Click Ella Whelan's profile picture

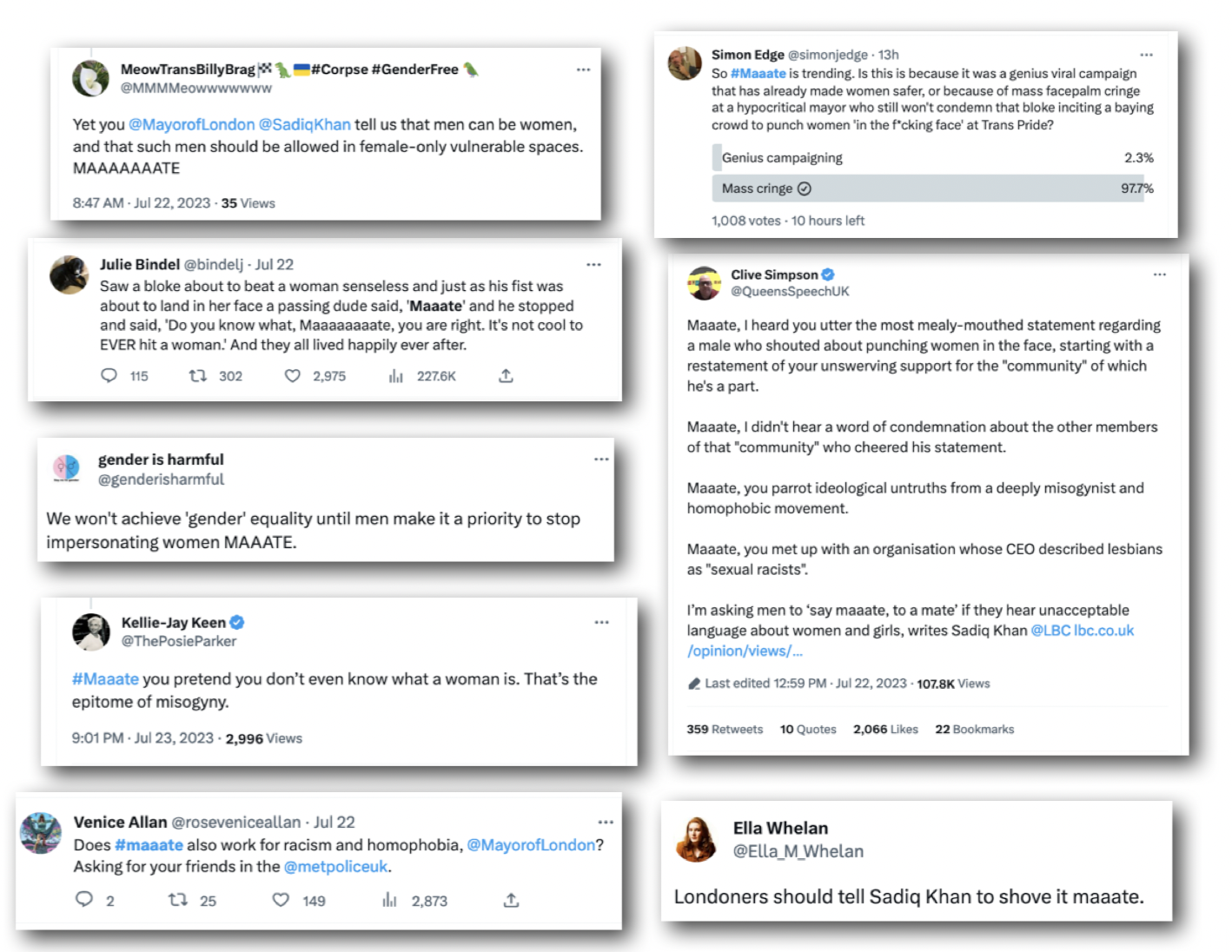click(697, 838)
